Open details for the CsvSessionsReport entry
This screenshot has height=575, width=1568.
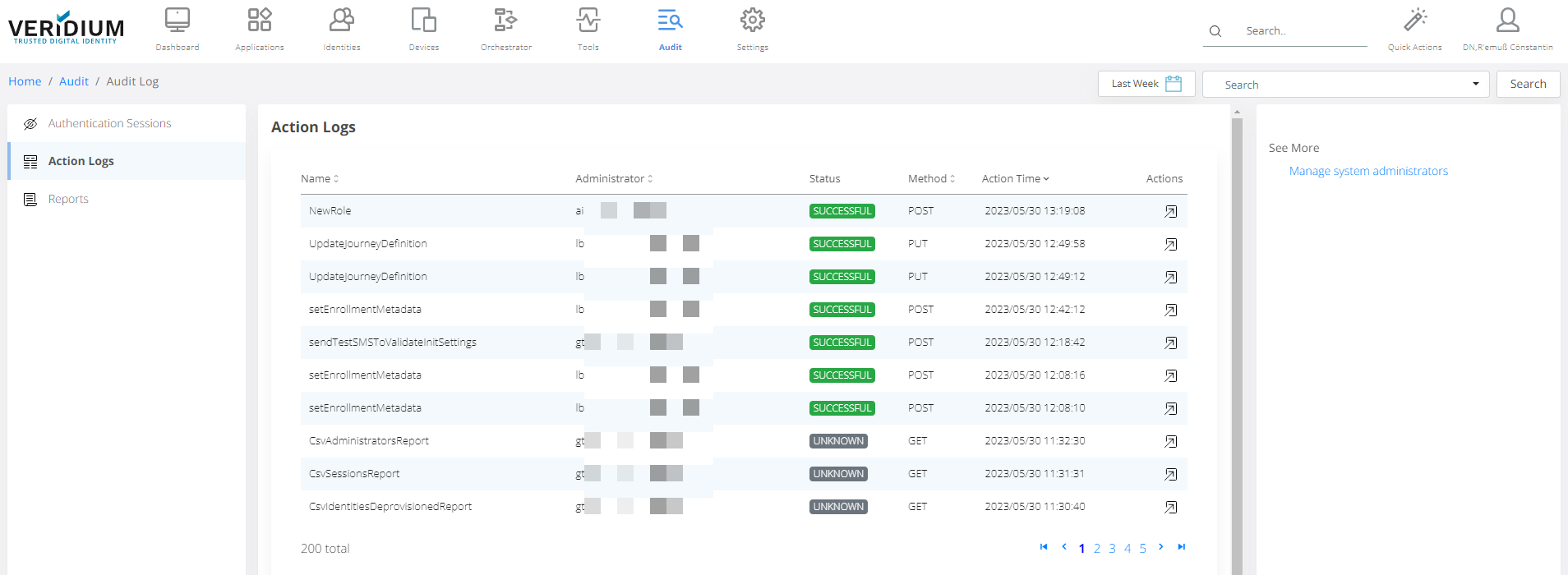click(x=1170, y=475)
